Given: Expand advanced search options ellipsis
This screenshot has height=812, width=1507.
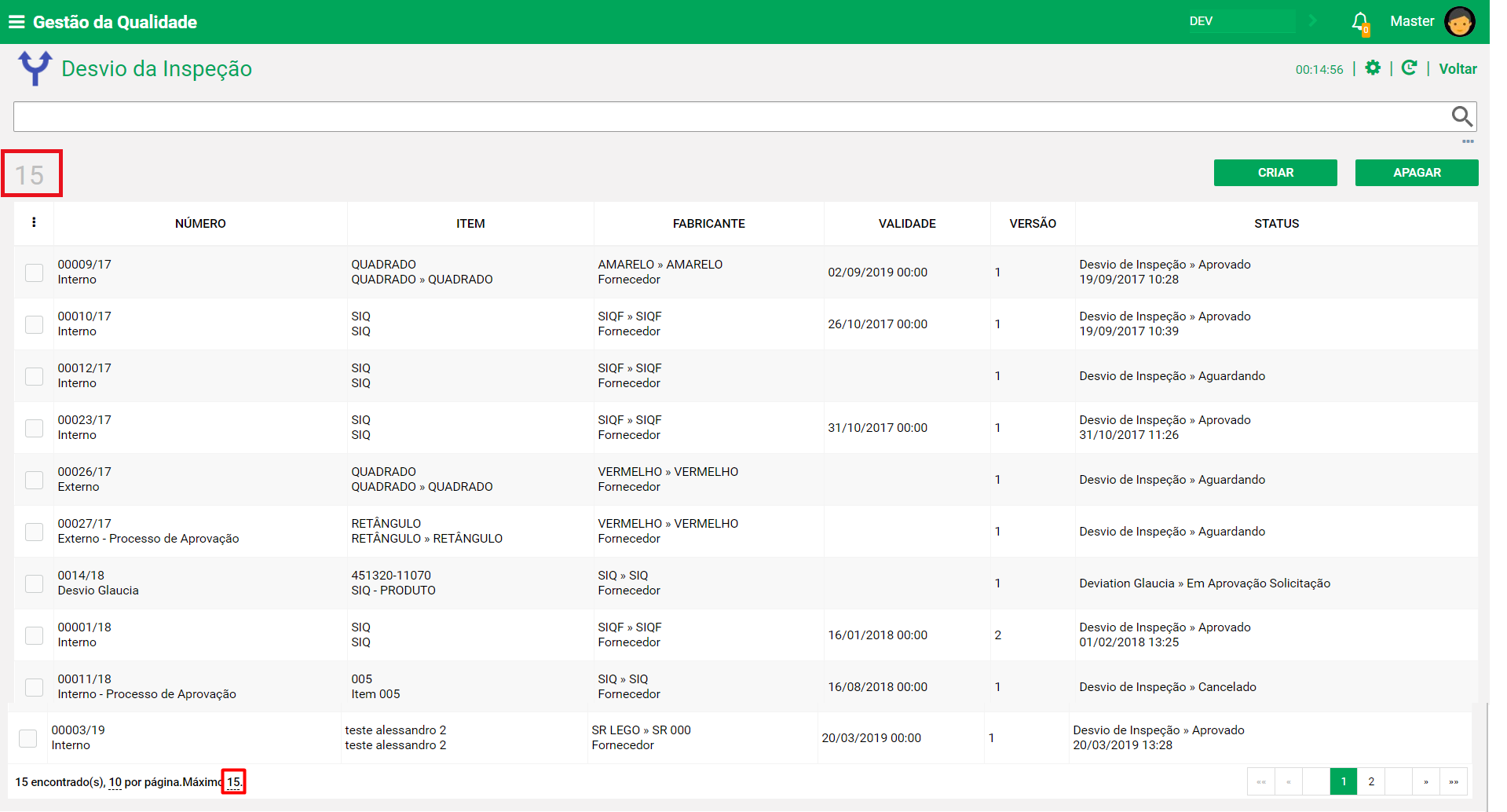Looking at the screenshot, I should pyautogui.click(x=1468, y=141).
